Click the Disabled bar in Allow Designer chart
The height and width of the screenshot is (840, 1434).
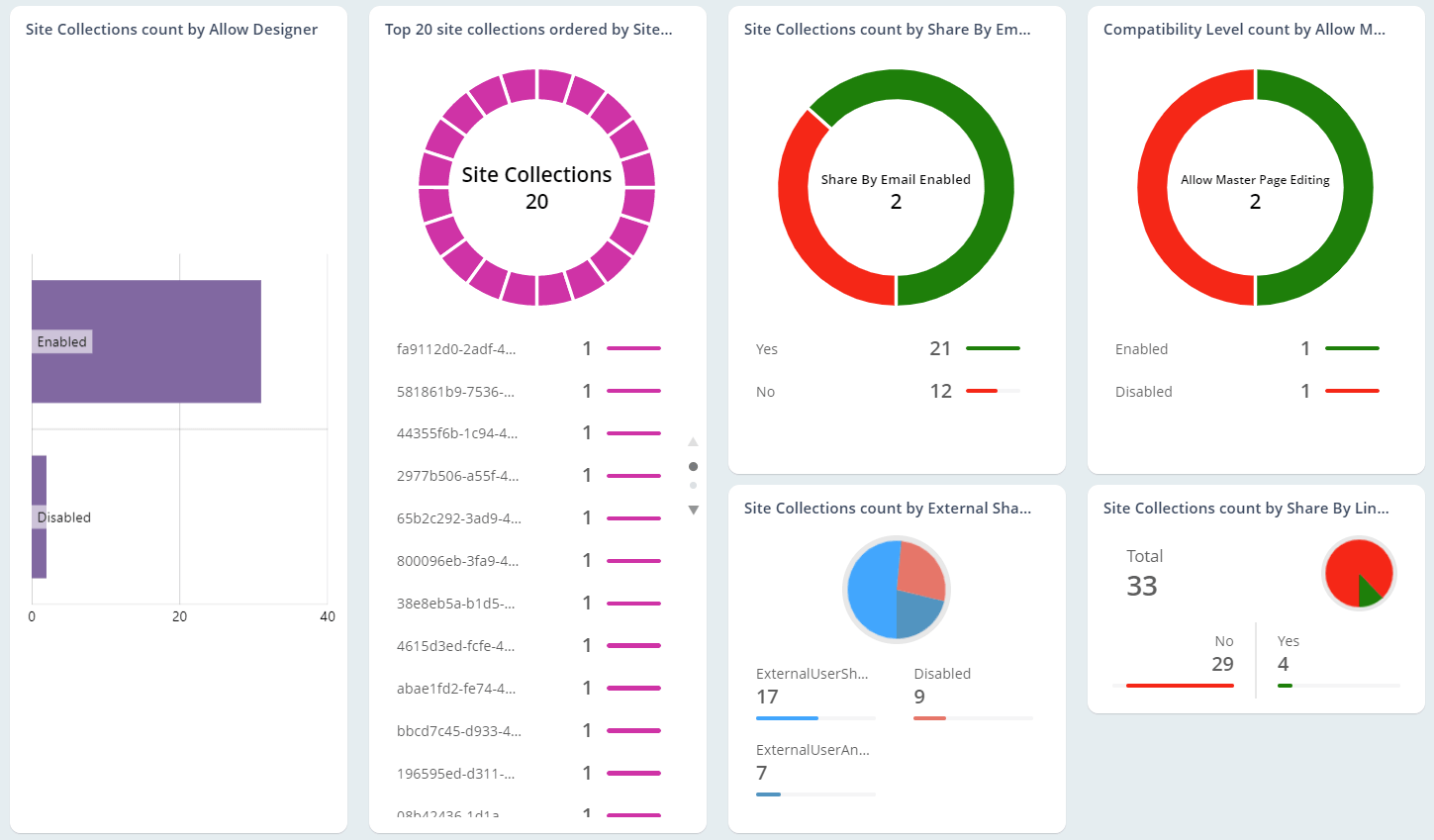(39, 516)
